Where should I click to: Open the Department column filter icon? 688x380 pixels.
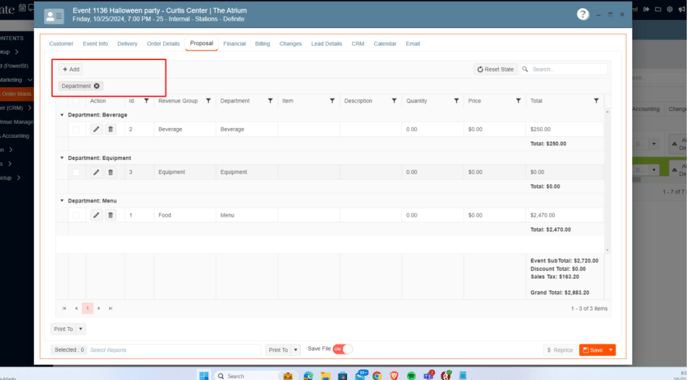270,101
